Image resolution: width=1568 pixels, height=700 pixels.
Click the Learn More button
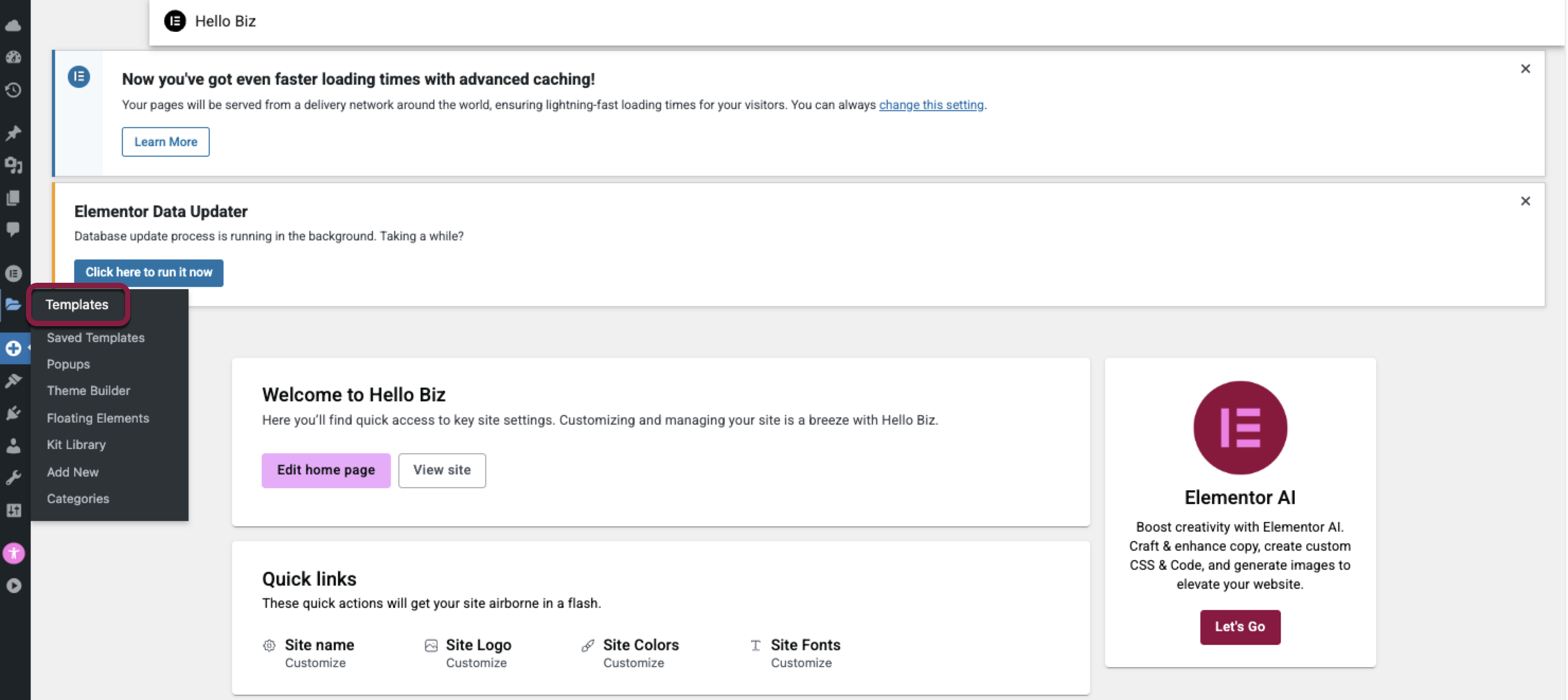tap(166, 142)
